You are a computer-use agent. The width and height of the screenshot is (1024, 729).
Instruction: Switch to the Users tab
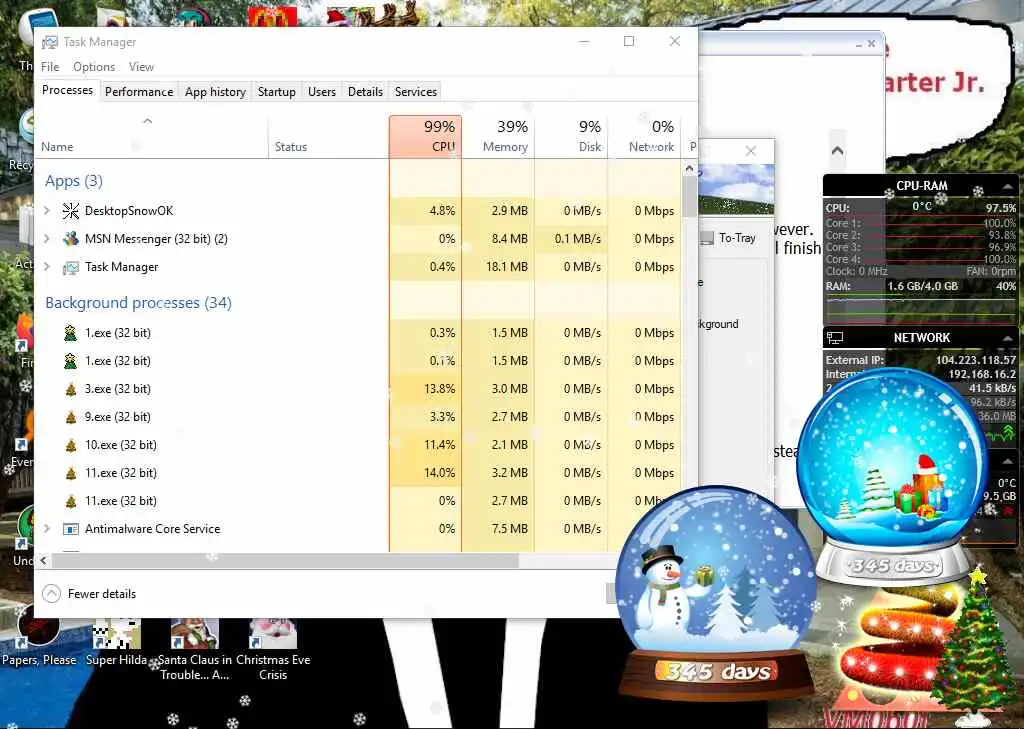322,92
